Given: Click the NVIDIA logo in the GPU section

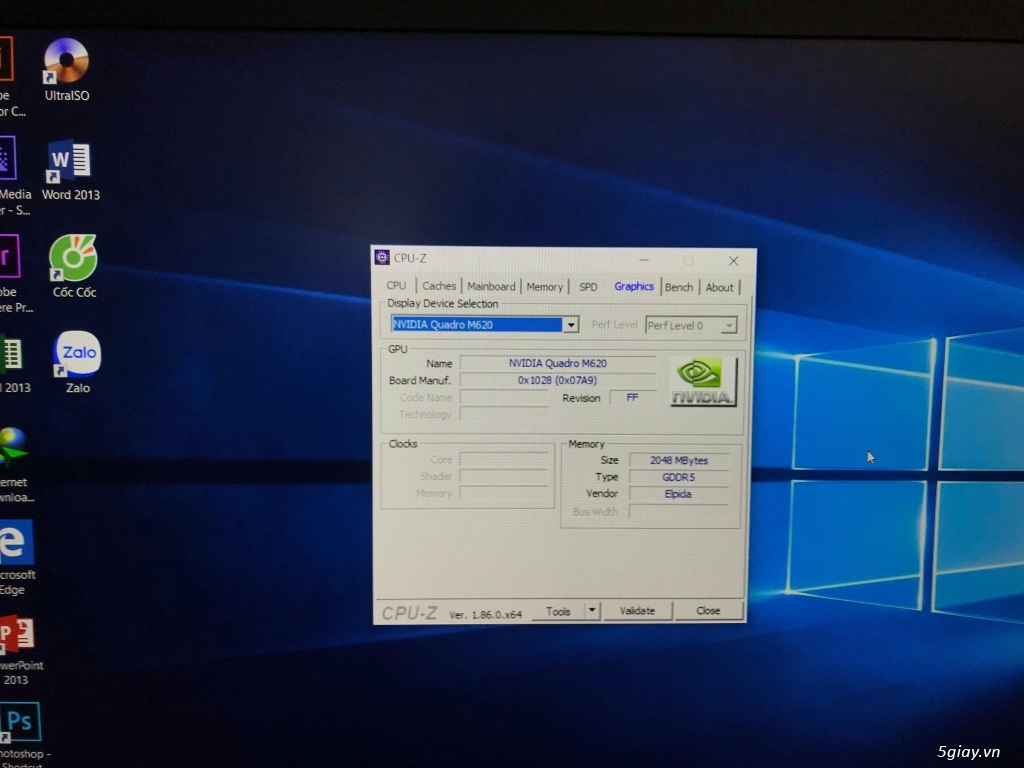Looking at the screenshot, I should pyautogui.click(x=703, y=381).
